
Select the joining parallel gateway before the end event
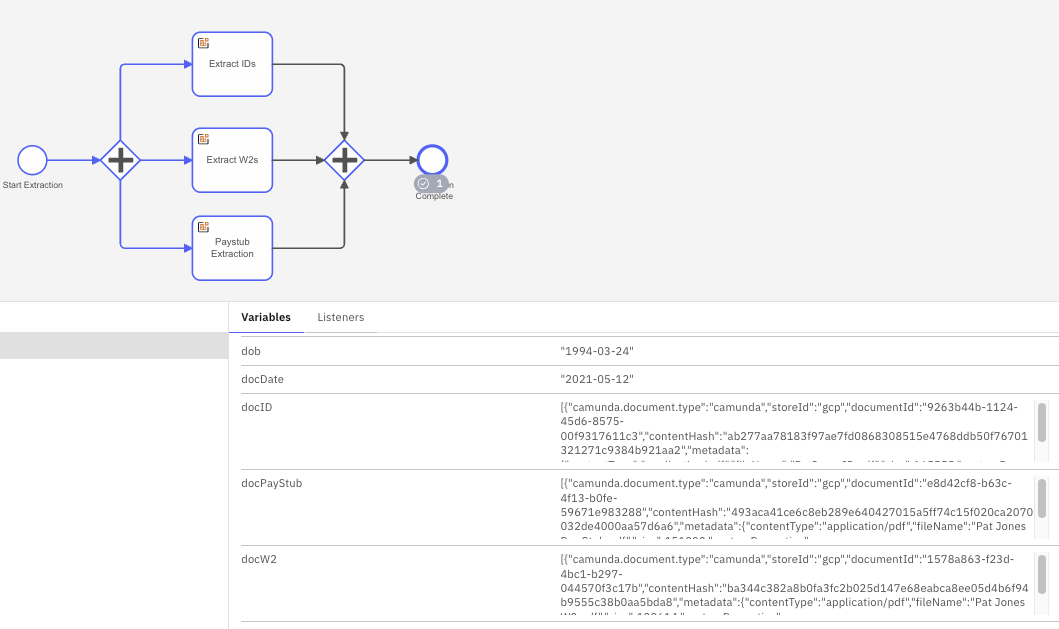[344, 159]
